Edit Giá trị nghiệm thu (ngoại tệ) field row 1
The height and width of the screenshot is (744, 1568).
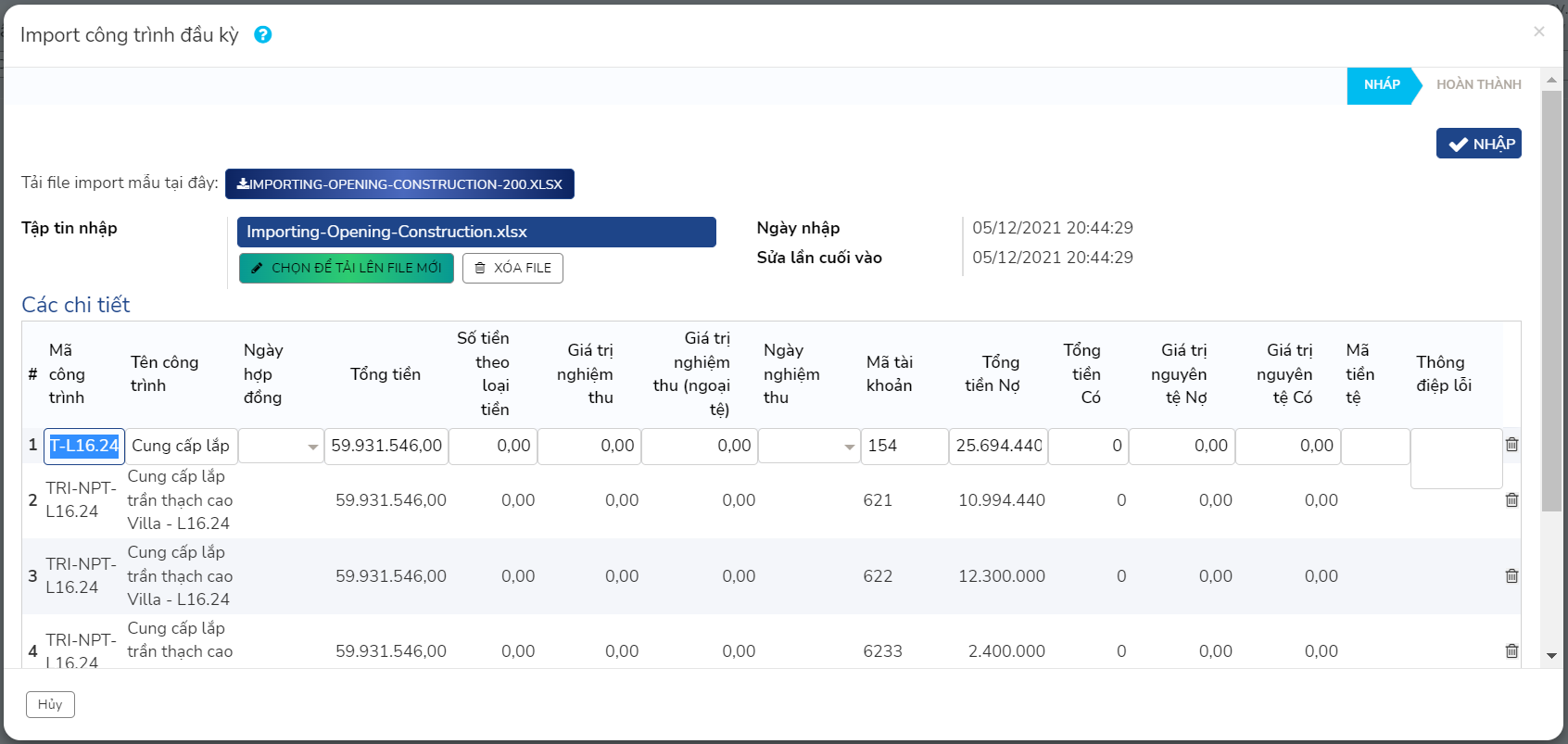700,446
